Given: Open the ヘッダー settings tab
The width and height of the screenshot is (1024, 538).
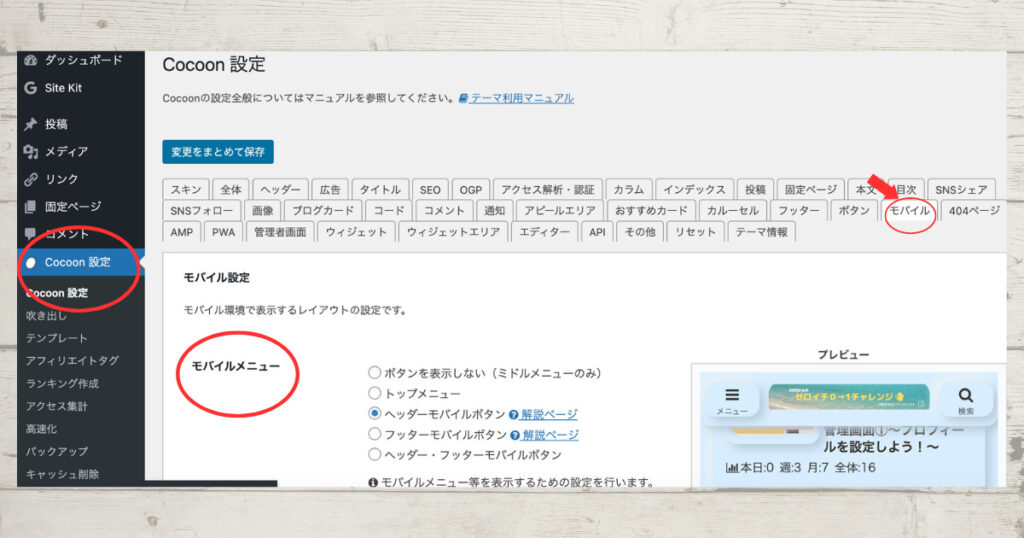Looking at the screenshot, I should pyautogui.click(x=280, y=189).
